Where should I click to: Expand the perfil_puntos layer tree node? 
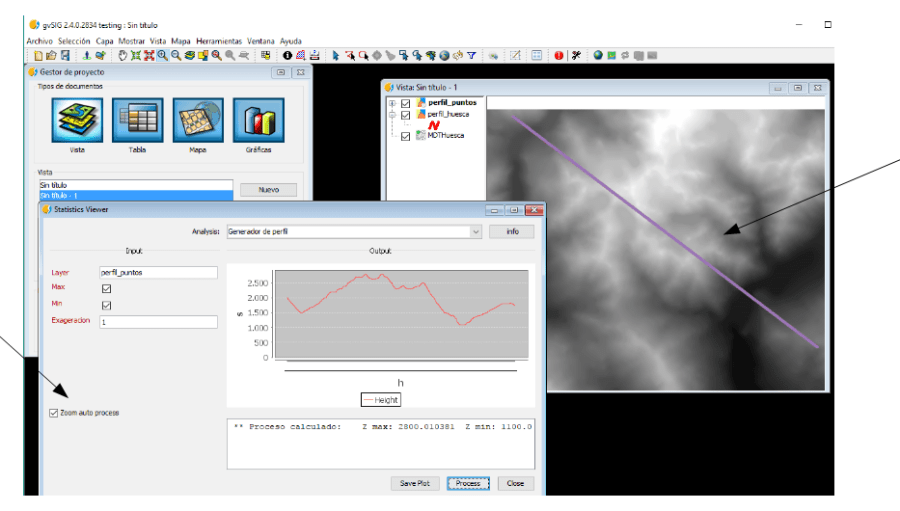point(392,103)
